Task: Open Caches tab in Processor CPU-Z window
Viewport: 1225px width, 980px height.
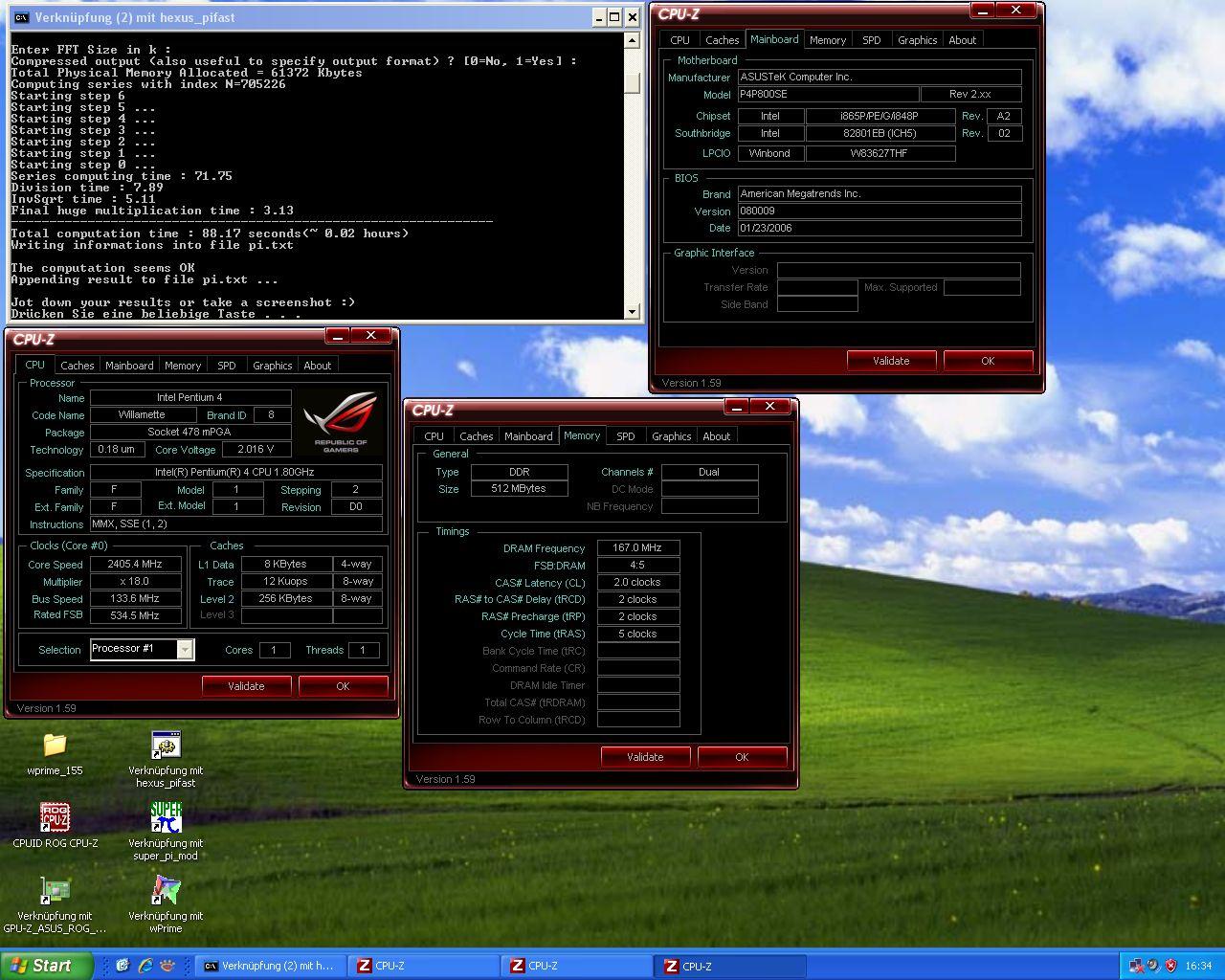Action: coord(77,366)
